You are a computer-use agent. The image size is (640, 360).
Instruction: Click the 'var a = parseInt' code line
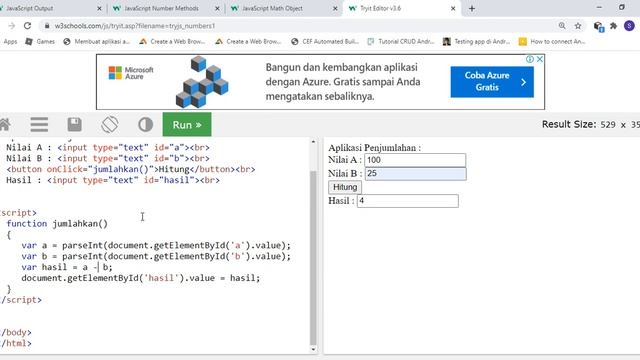(x=156, y=245)
